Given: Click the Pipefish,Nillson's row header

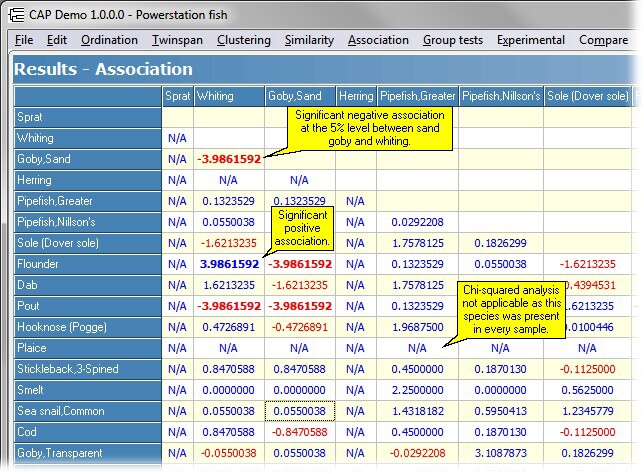Looking at the screenshot, I should 87,222.
